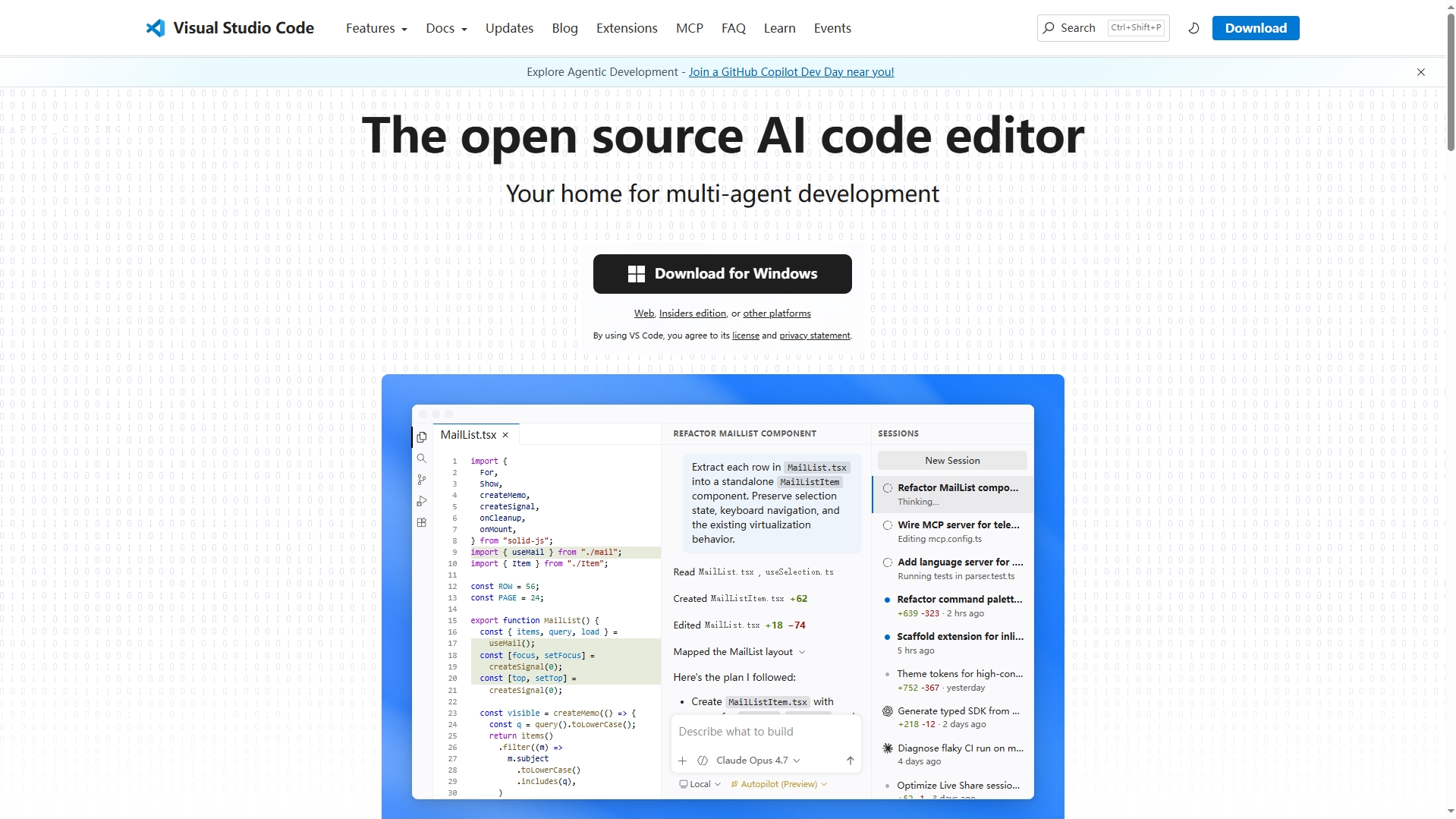Open the Blog page

click(564, 28)
